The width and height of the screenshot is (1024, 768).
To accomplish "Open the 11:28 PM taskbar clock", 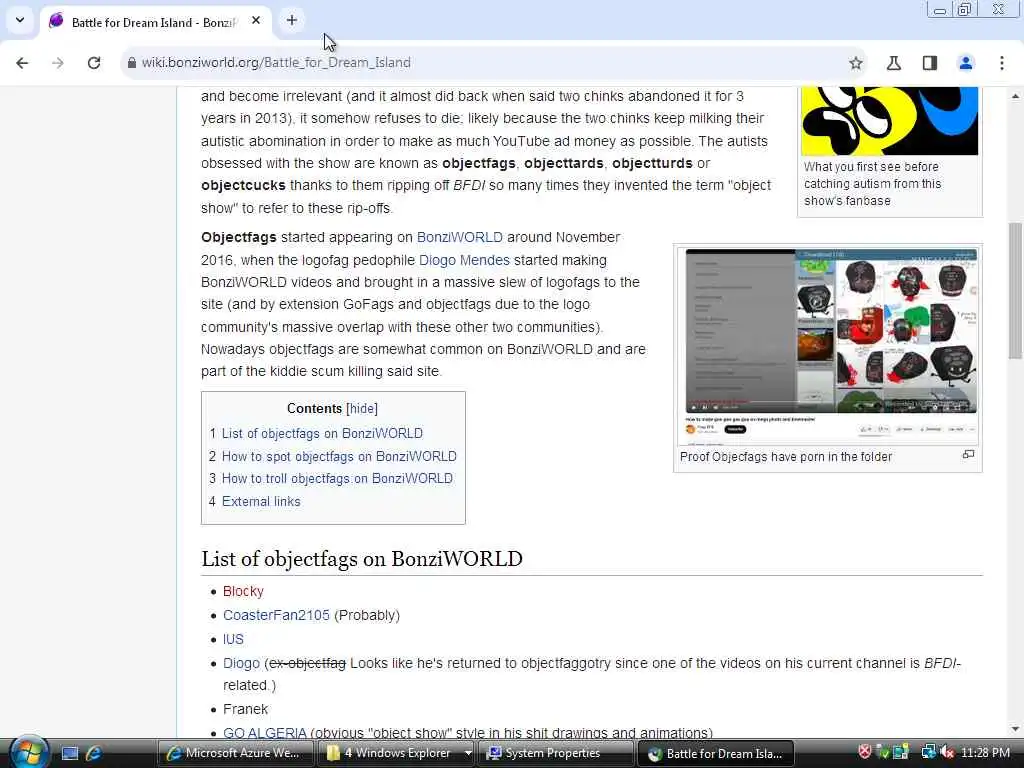I will coord(985,753).
